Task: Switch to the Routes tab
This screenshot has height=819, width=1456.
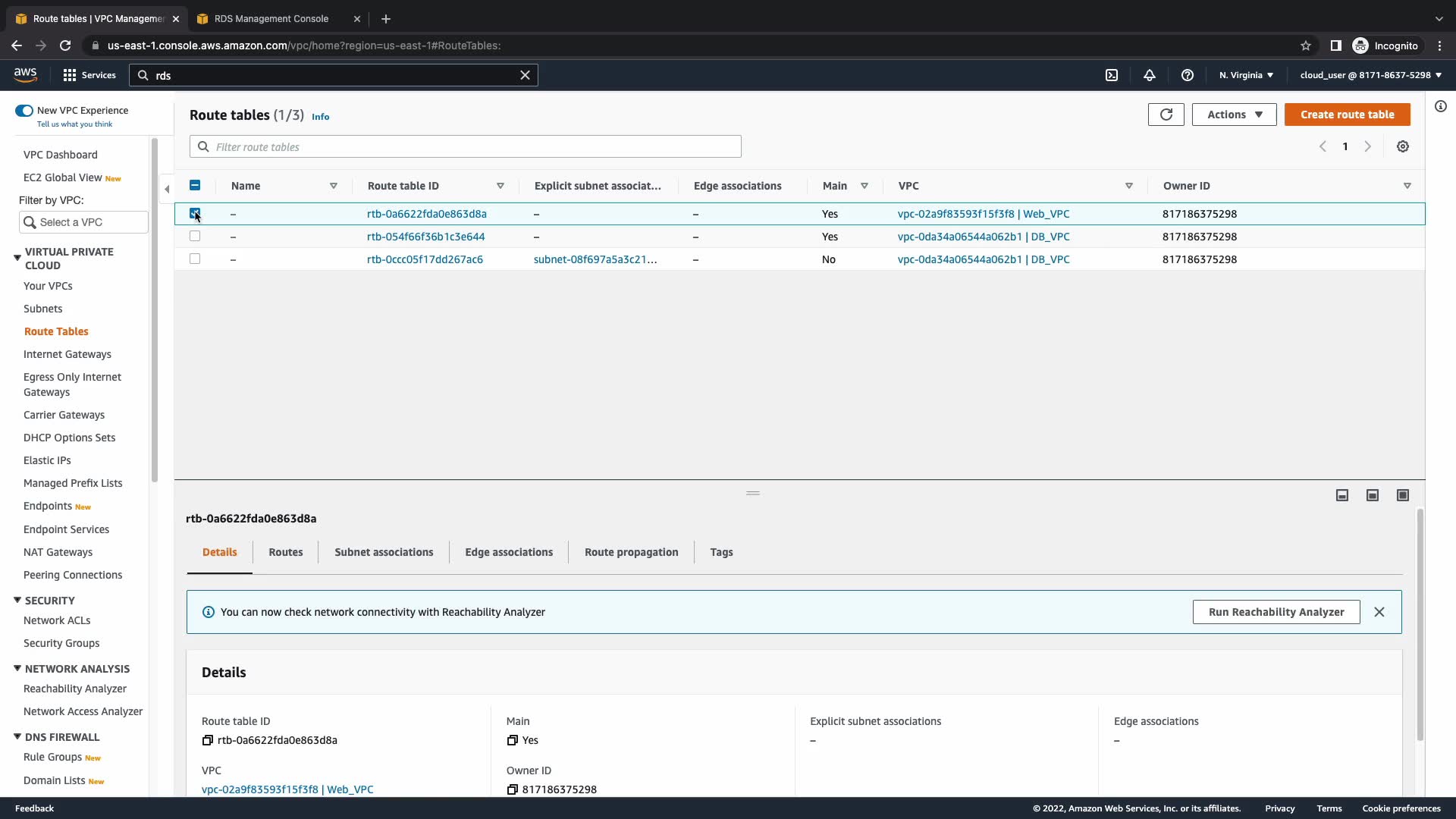Action: click(285, 552)
